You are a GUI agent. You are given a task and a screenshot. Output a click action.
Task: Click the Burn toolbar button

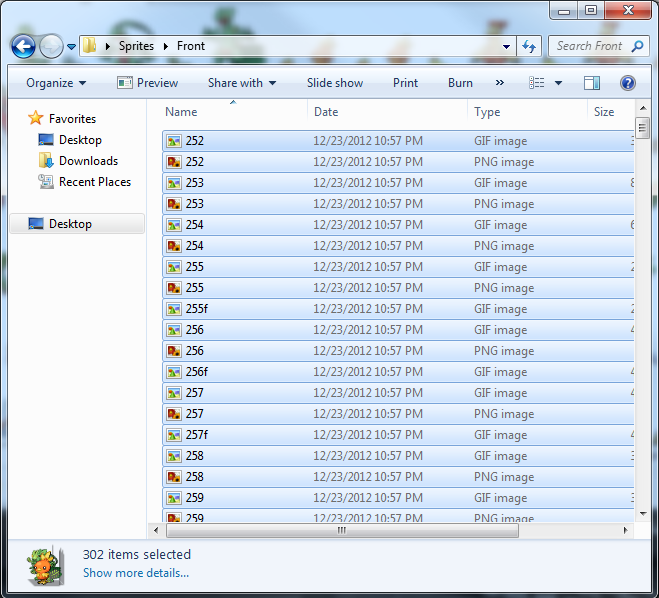460,83
